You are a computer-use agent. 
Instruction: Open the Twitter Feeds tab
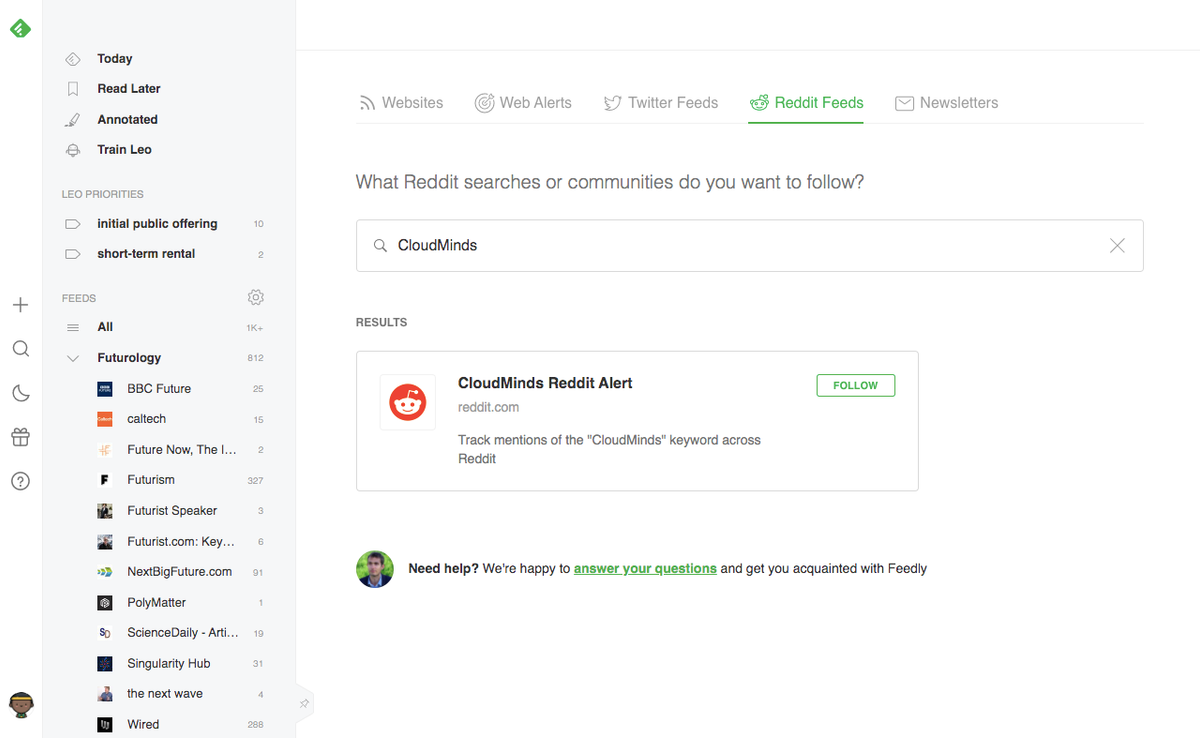661,102
